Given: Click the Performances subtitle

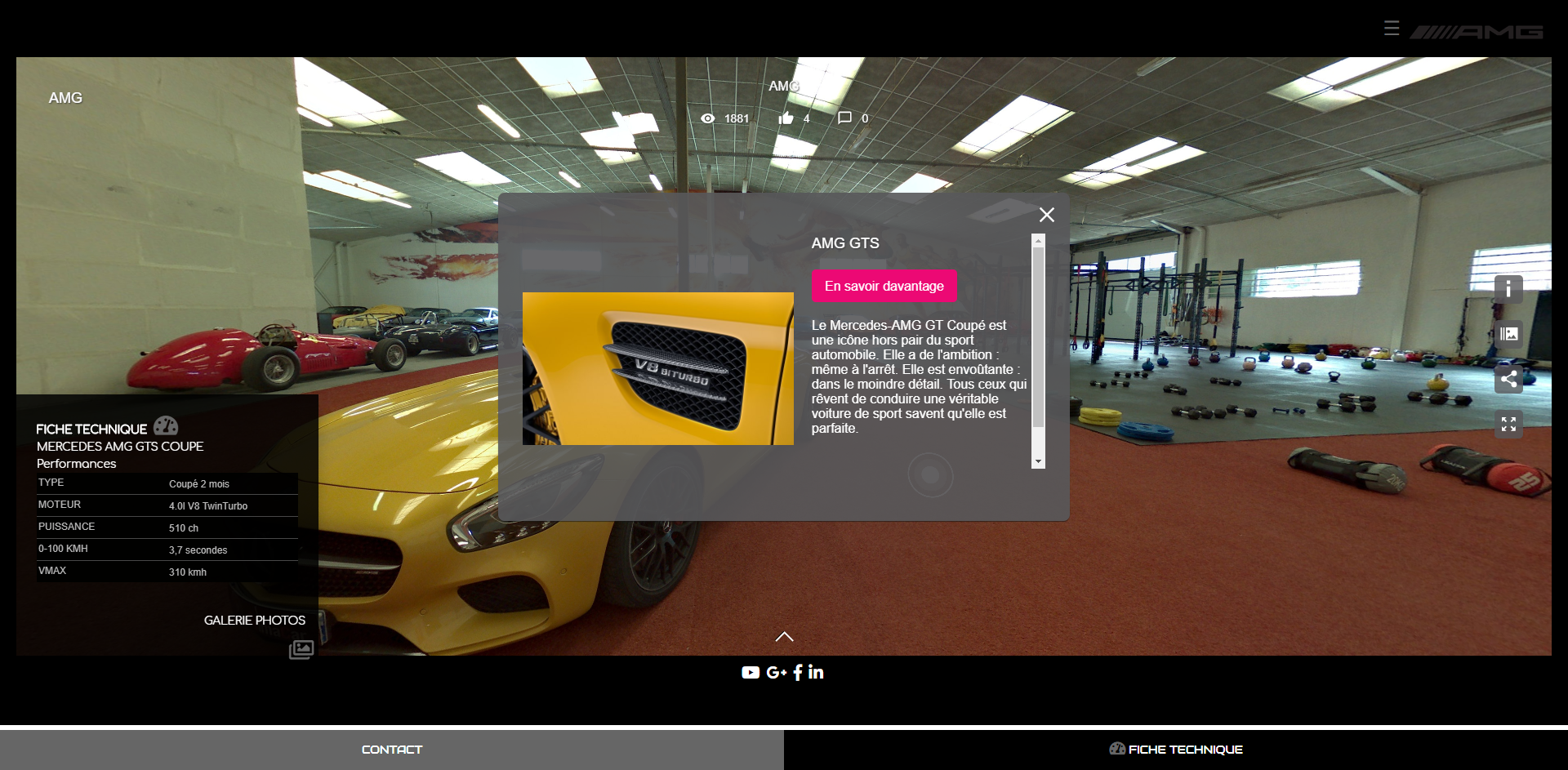Looking at the screenshot, I should click(x=77, y=464).
